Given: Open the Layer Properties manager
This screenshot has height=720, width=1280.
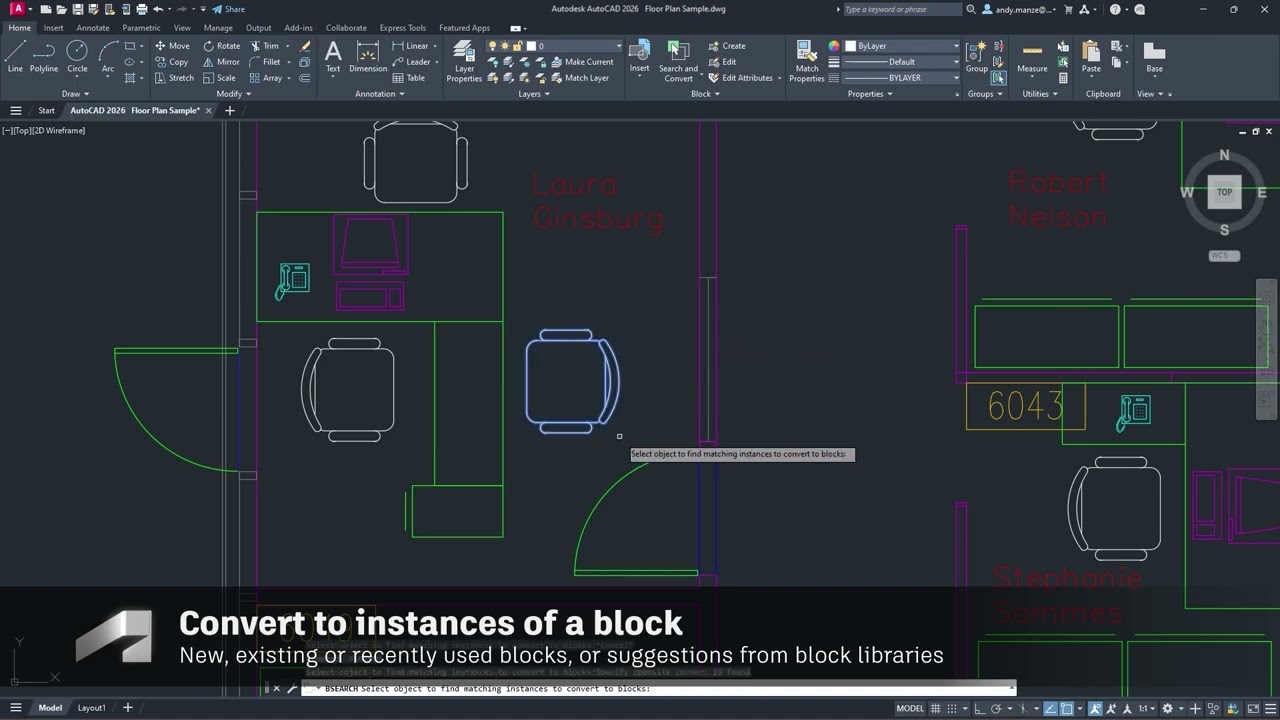Looking at the screenshot, I should pyautogui.click(x=464, y=61).
